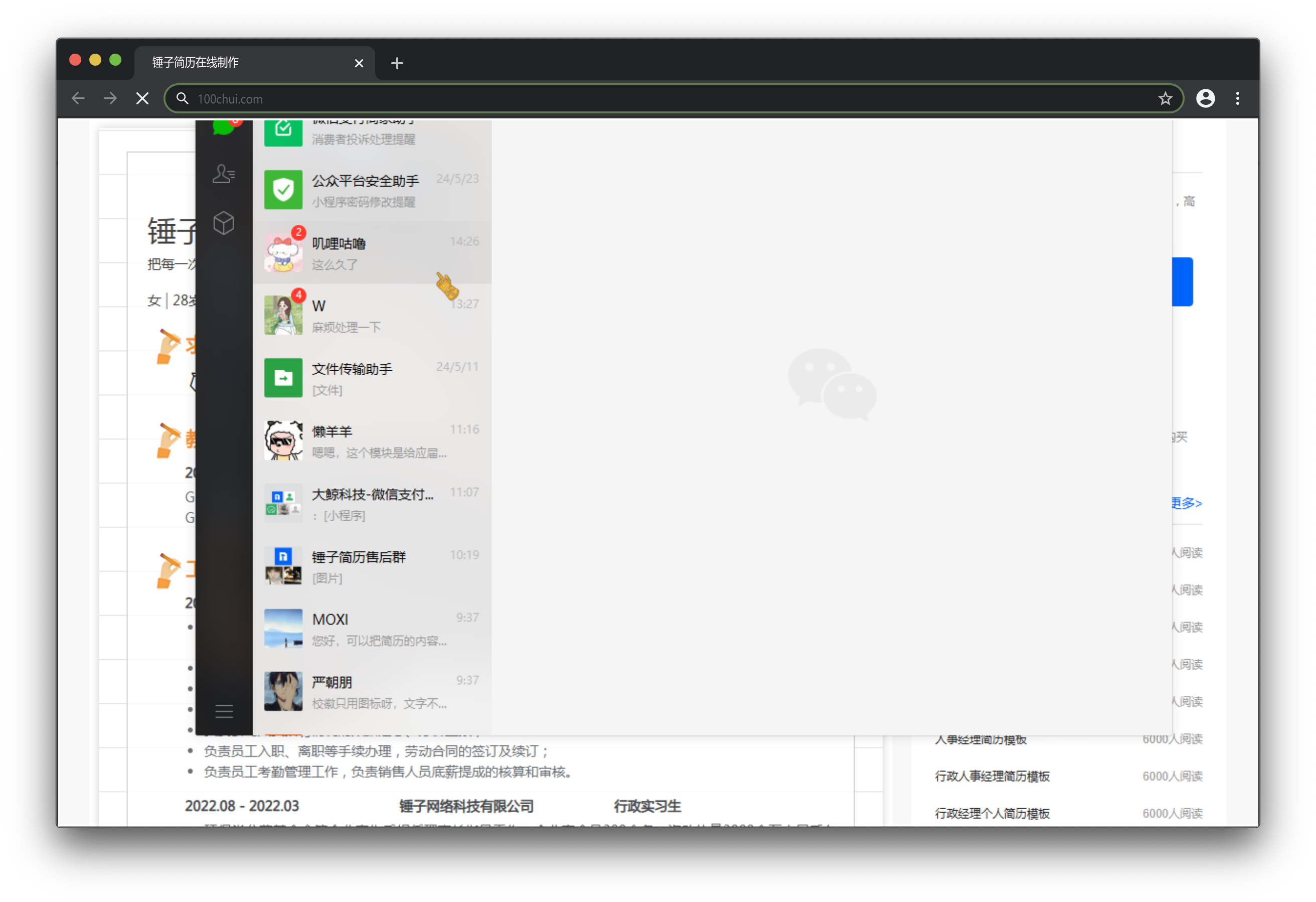The height and width of the screenshot is (902, 1316).
Task: Open the mini programs cube icon
Action: (224, 223)
